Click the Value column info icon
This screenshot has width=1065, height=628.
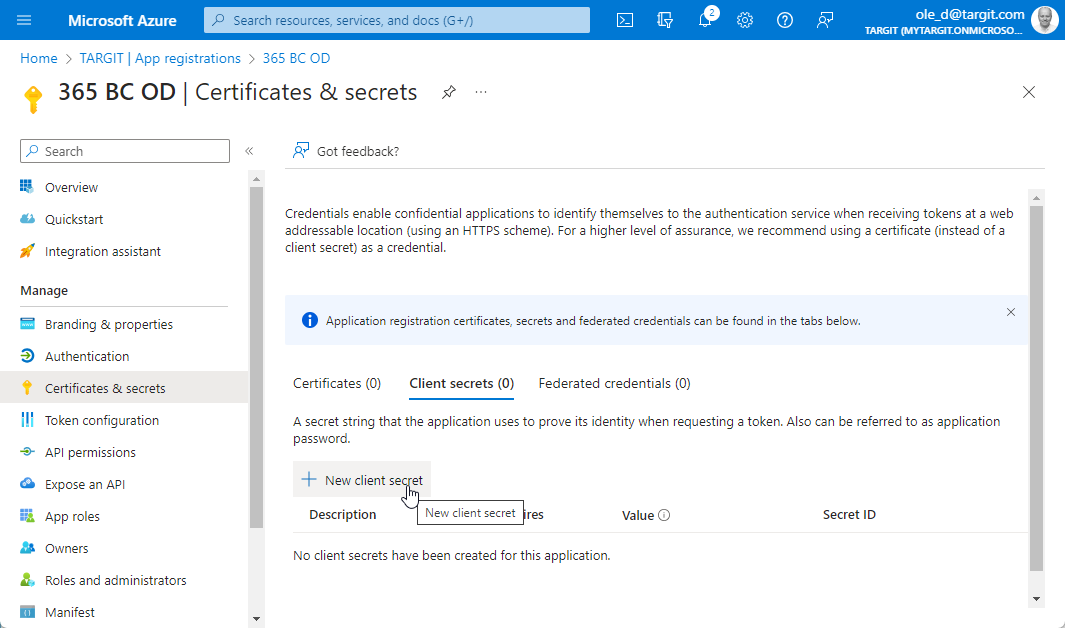click(664, 515)
